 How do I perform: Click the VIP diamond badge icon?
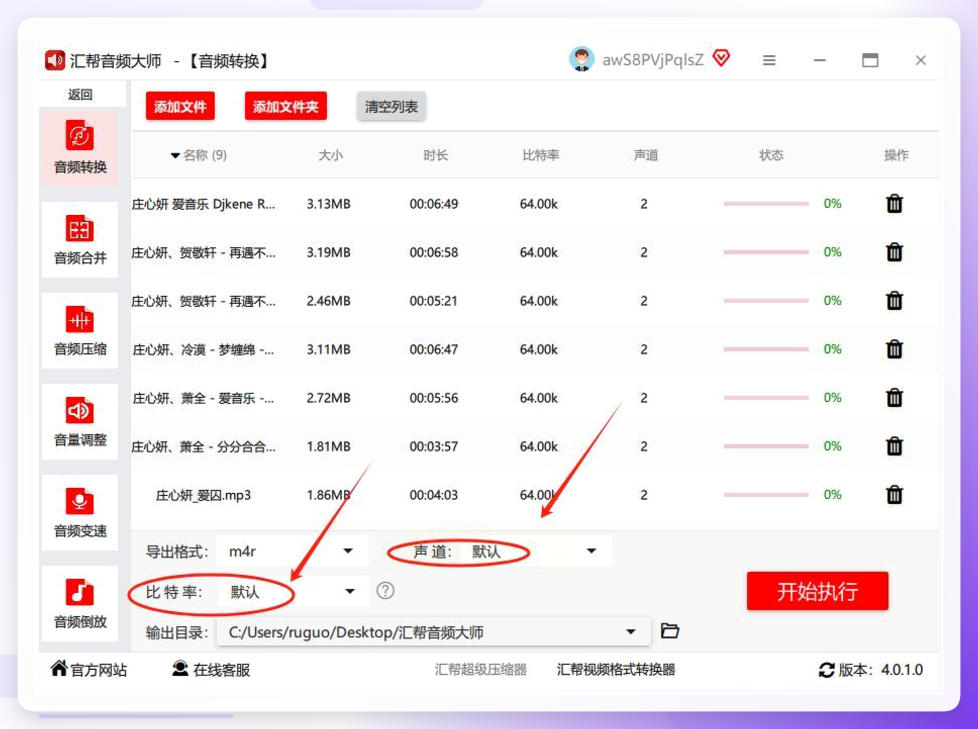click(x=721, y=59)
